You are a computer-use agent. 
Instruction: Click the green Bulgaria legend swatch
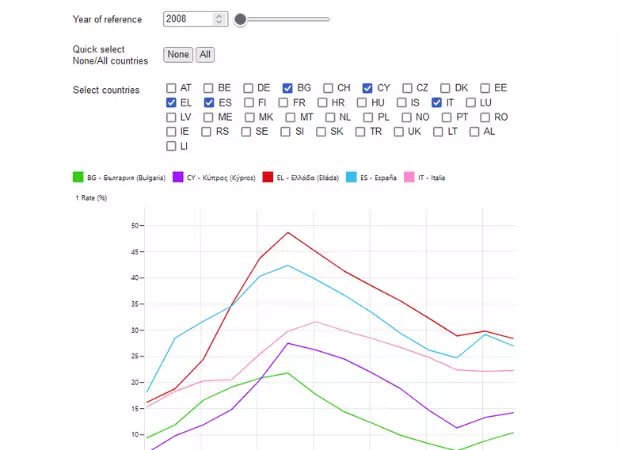coord(79,177)
